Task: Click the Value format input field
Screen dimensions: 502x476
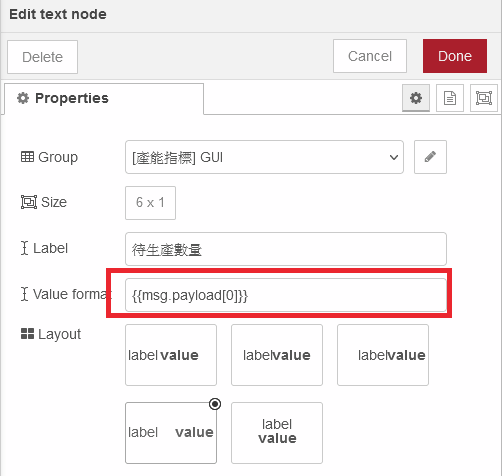Action: (x=286, y=295)
